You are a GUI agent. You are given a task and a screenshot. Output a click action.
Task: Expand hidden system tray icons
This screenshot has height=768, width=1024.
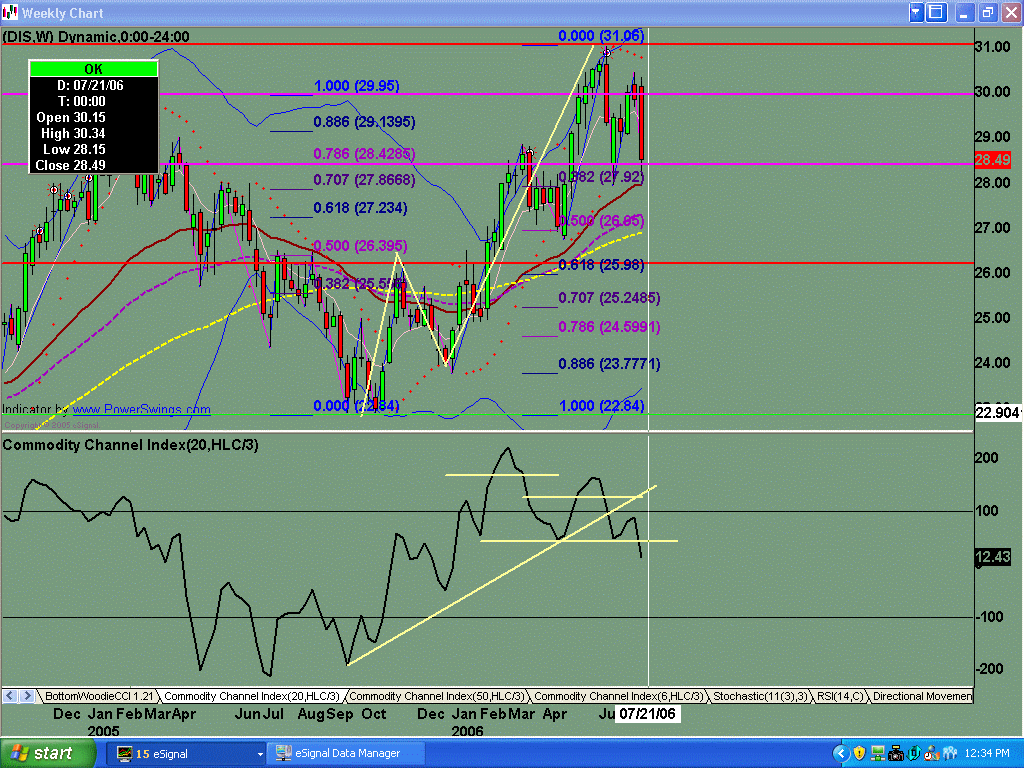841,754
